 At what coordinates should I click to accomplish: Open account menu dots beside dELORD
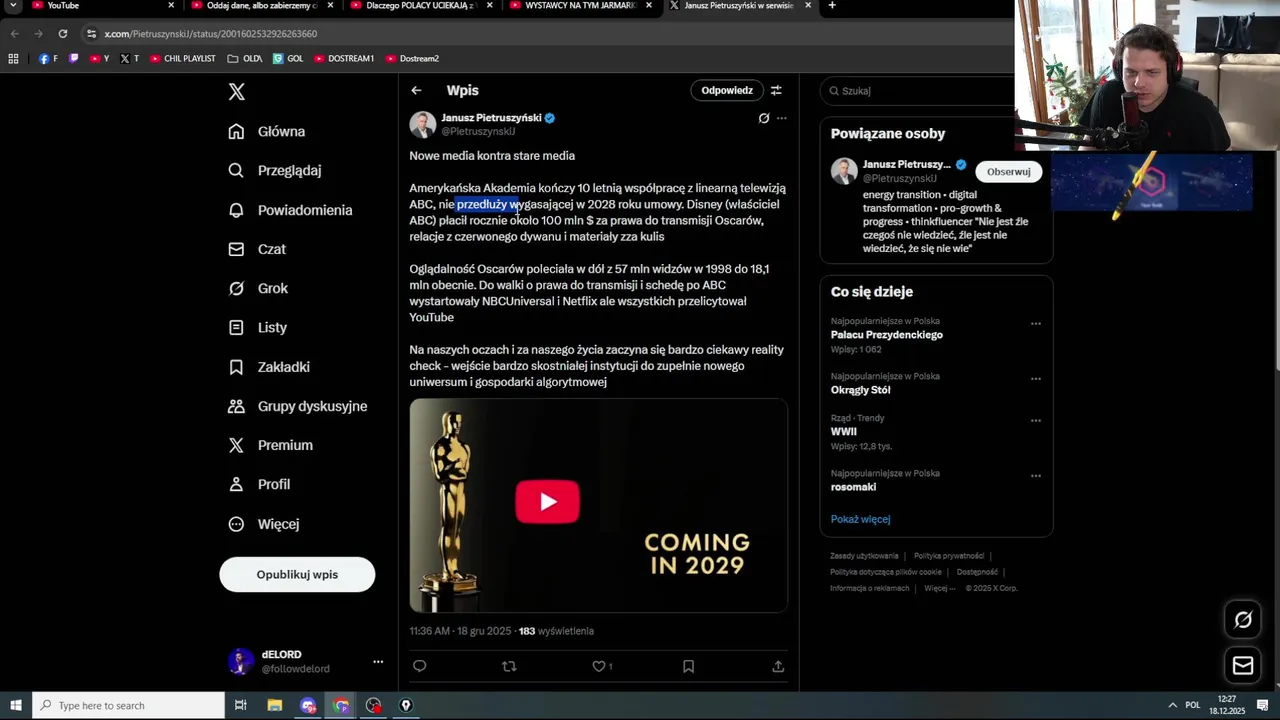pyautogui.click(x=378, y=662)
